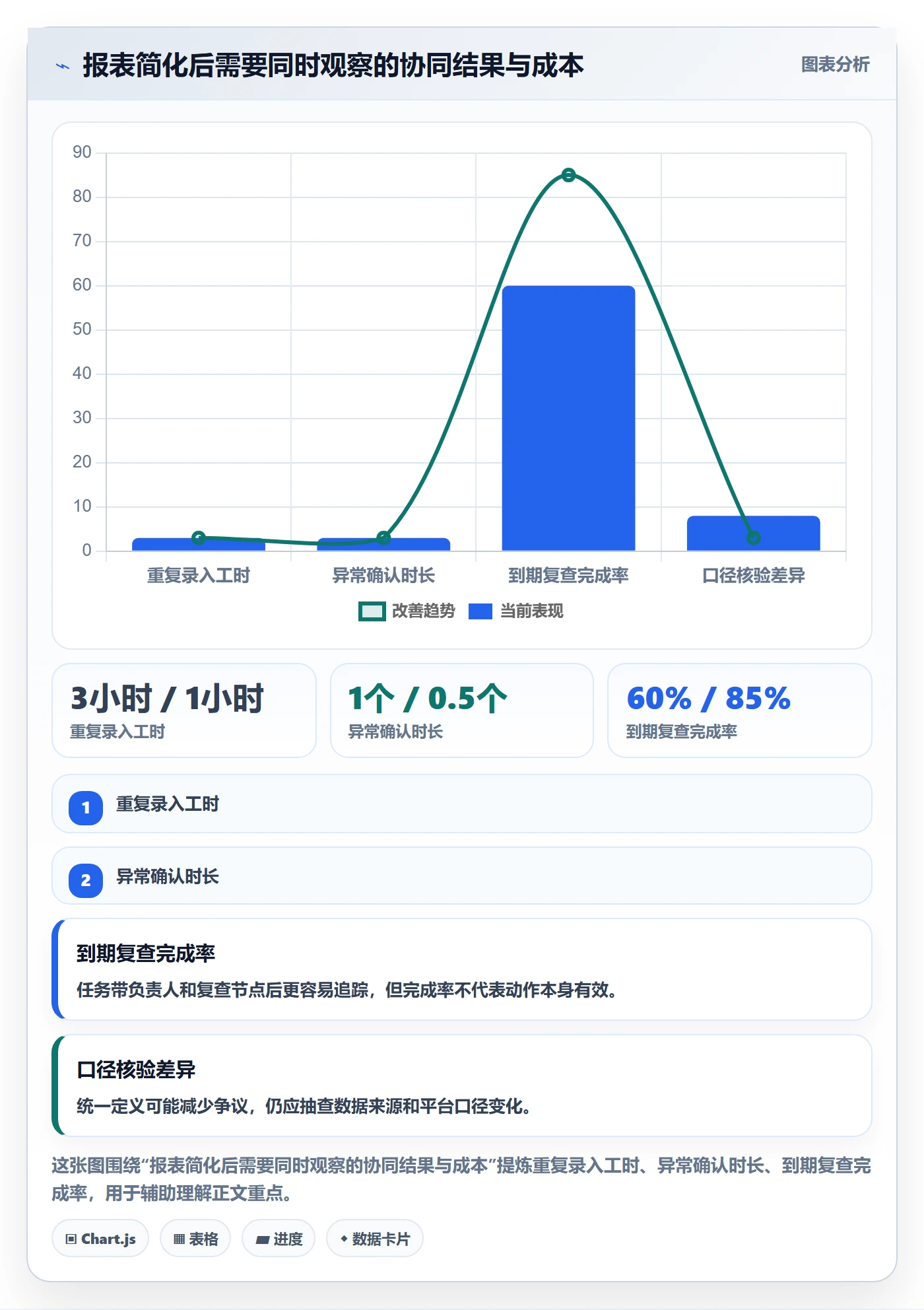
Task: Open the 60% / 85% data card
Action: coord(740,710)
